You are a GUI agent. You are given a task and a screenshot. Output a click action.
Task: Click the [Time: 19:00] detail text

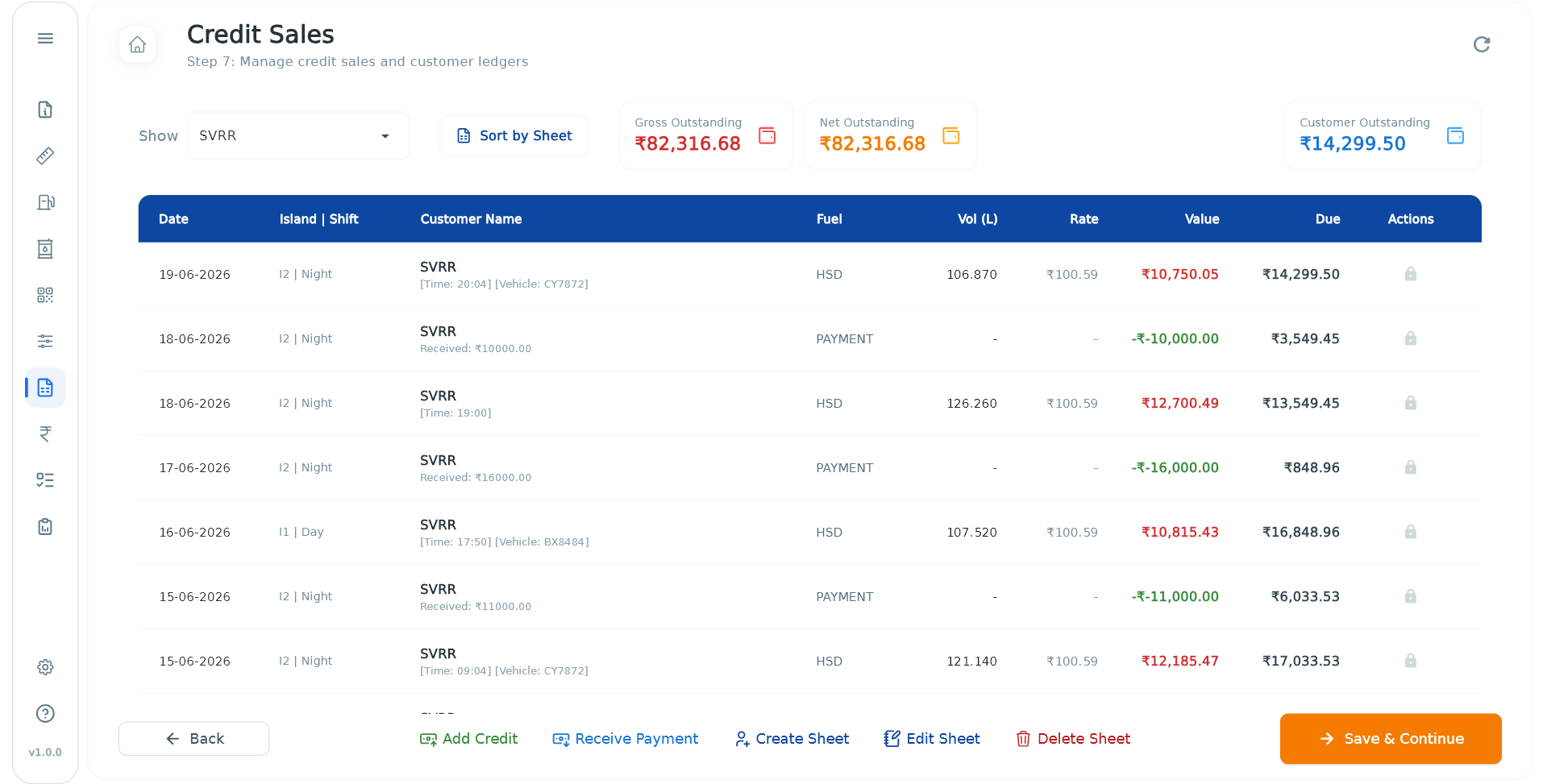[455, 413]
